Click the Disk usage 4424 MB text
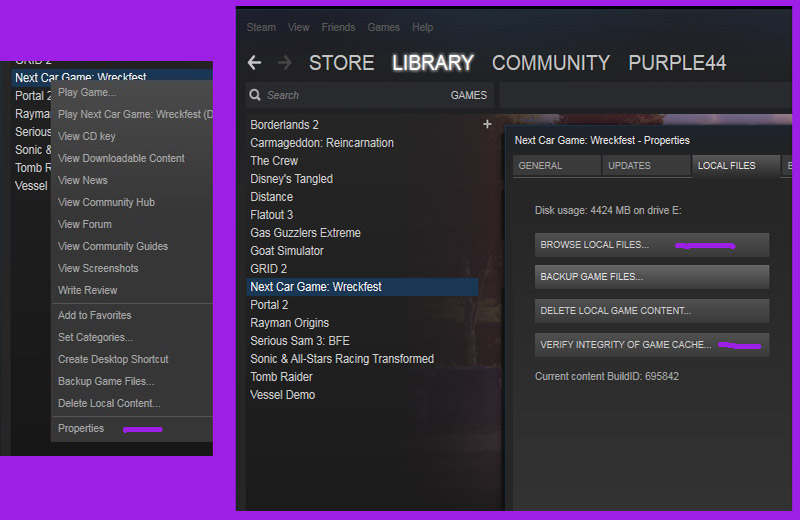The height and width of the screenshot is (520, 800). tap(608, 210)
